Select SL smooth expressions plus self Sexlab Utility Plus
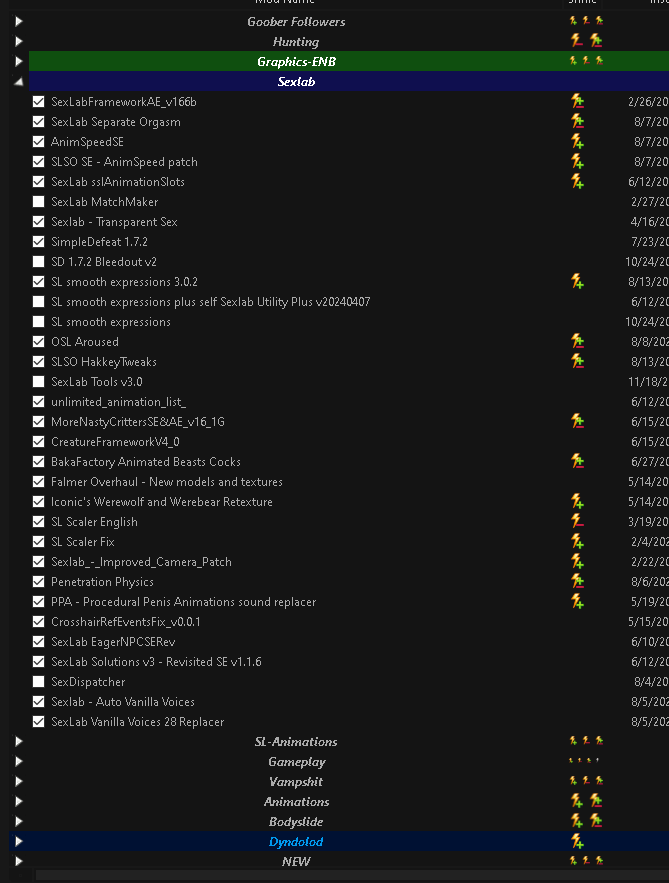Image resolution: width=669 pixels, height=883 pixels. coord(211,302)
